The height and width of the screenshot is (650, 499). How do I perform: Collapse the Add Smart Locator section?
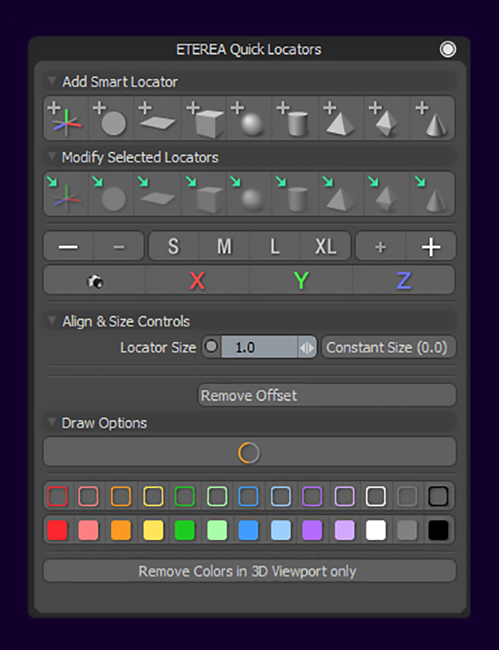point(52,81)
